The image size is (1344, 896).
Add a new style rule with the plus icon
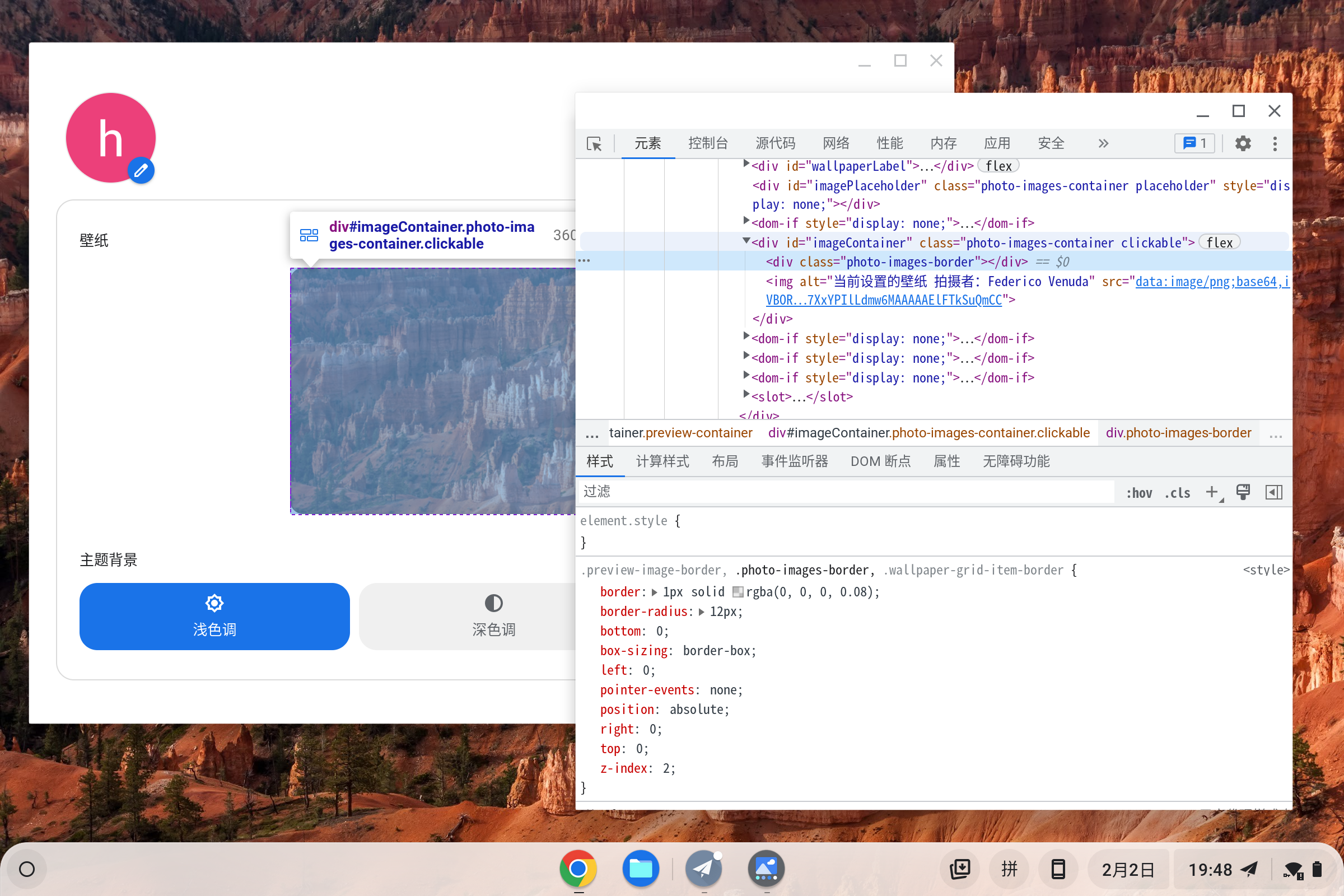point(1212,492)
